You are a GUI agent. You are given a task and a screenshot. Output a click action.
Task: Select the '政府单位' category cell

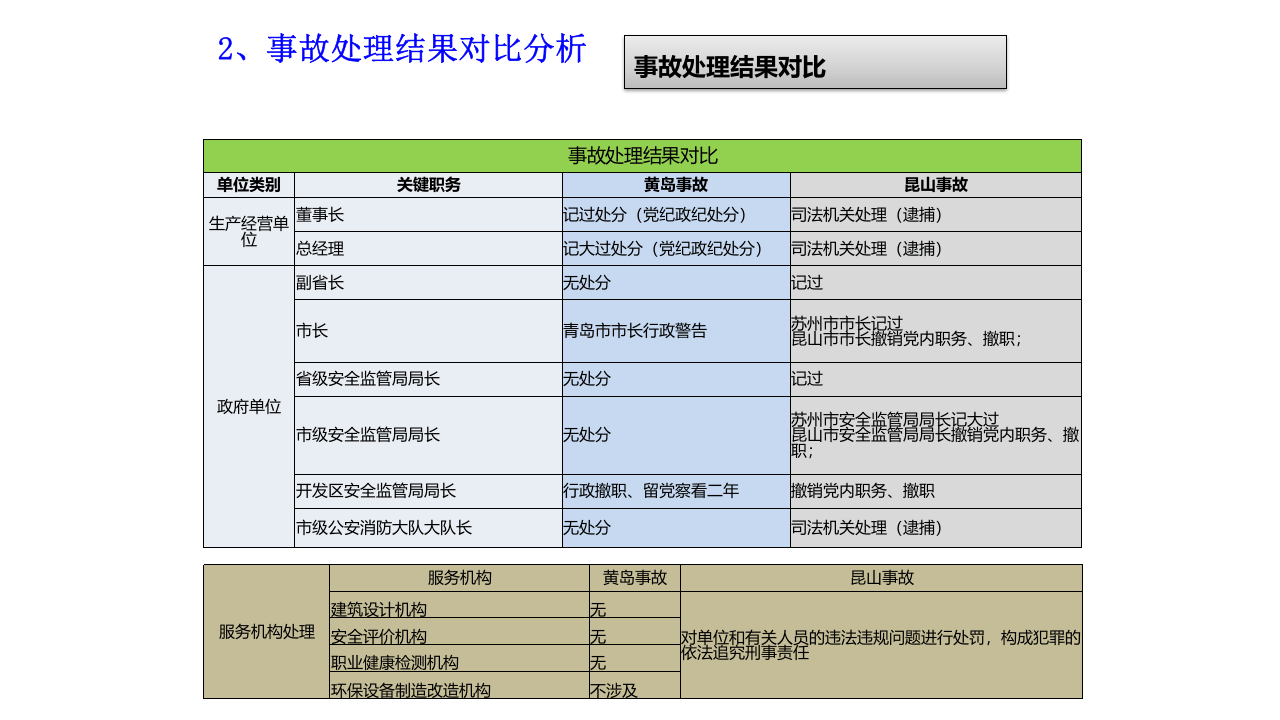pos(249,406)
